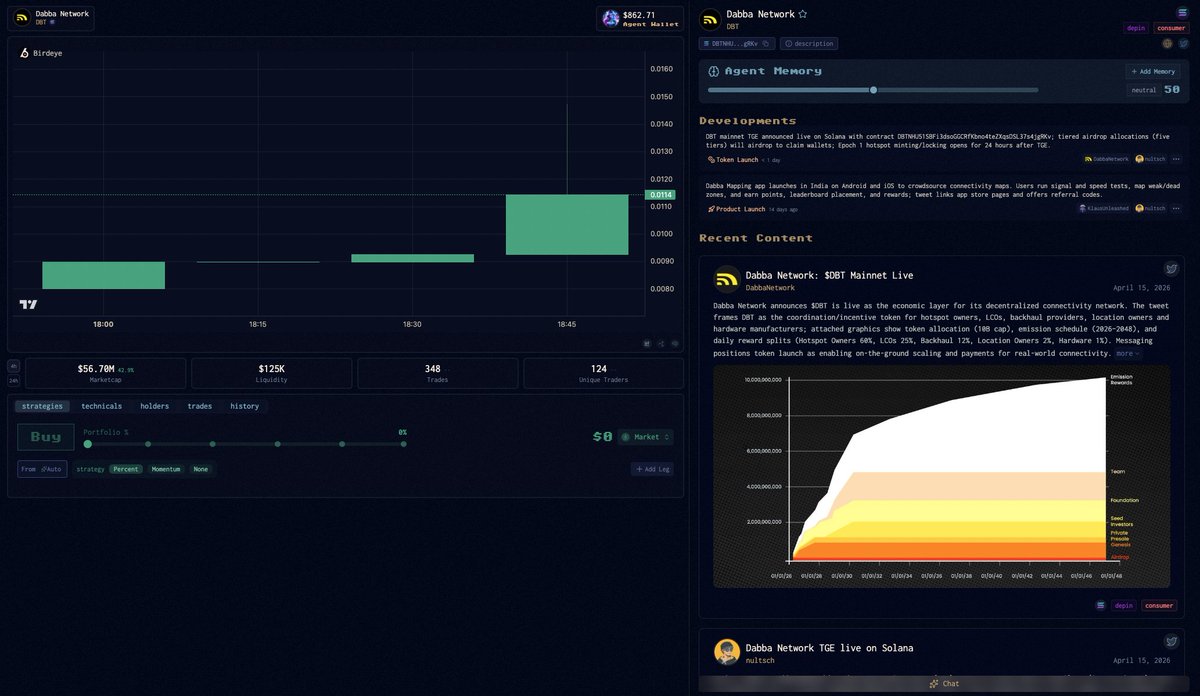Click the TradingView logo on the chart
1200x696 pixels.
(x=28, y=304)
